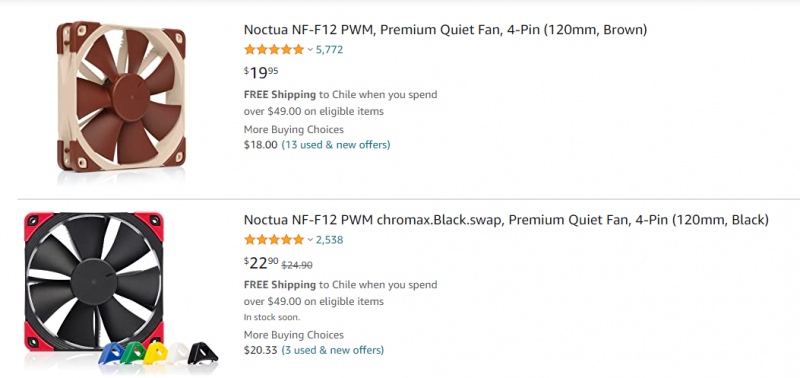Viewport: 800px width, 378px height.
Task: Open the 2,538 reviews link
Action: click(x=329, y=239)
